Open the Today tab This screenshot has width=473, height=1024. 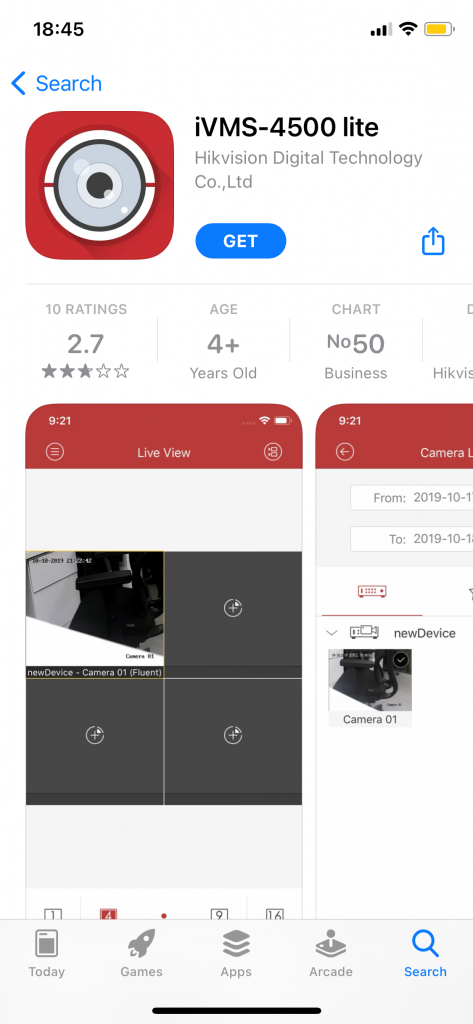coord(46,953)
